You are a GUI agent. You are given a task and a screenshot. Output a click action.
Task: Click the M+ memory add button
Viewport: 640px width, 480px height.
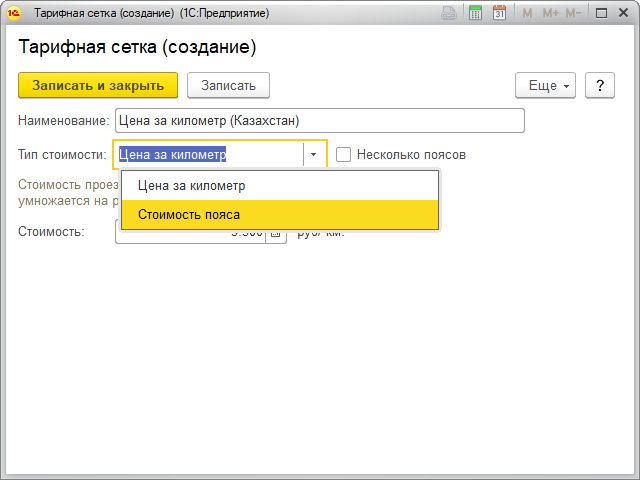pos(549,14)
